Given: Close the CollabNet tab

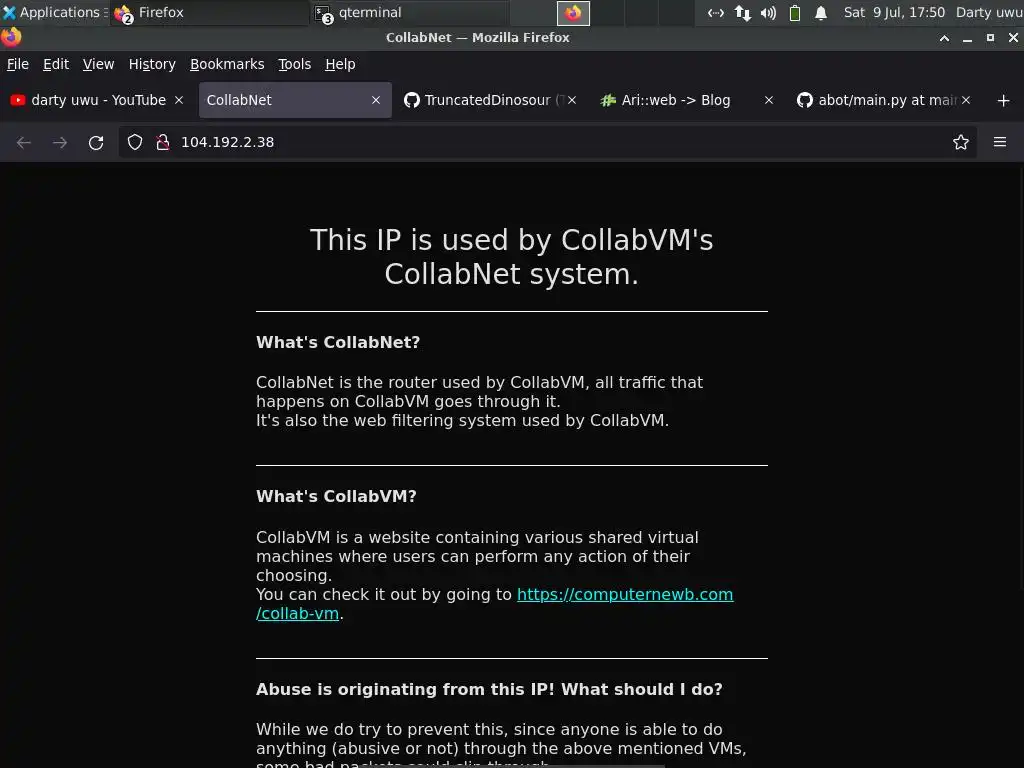Looking at the screenshot, I should 376,100.
